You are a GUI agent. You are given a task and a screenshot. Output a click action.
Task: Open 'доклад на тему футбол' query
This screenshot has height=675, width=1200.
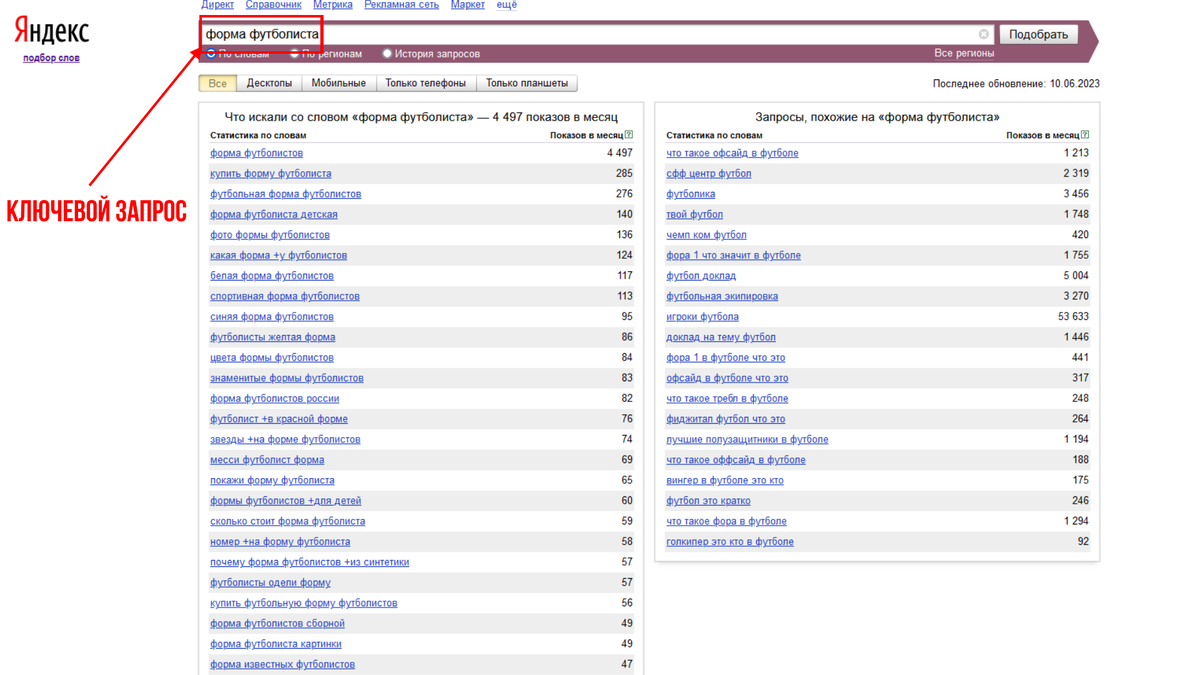coord(721,337)
